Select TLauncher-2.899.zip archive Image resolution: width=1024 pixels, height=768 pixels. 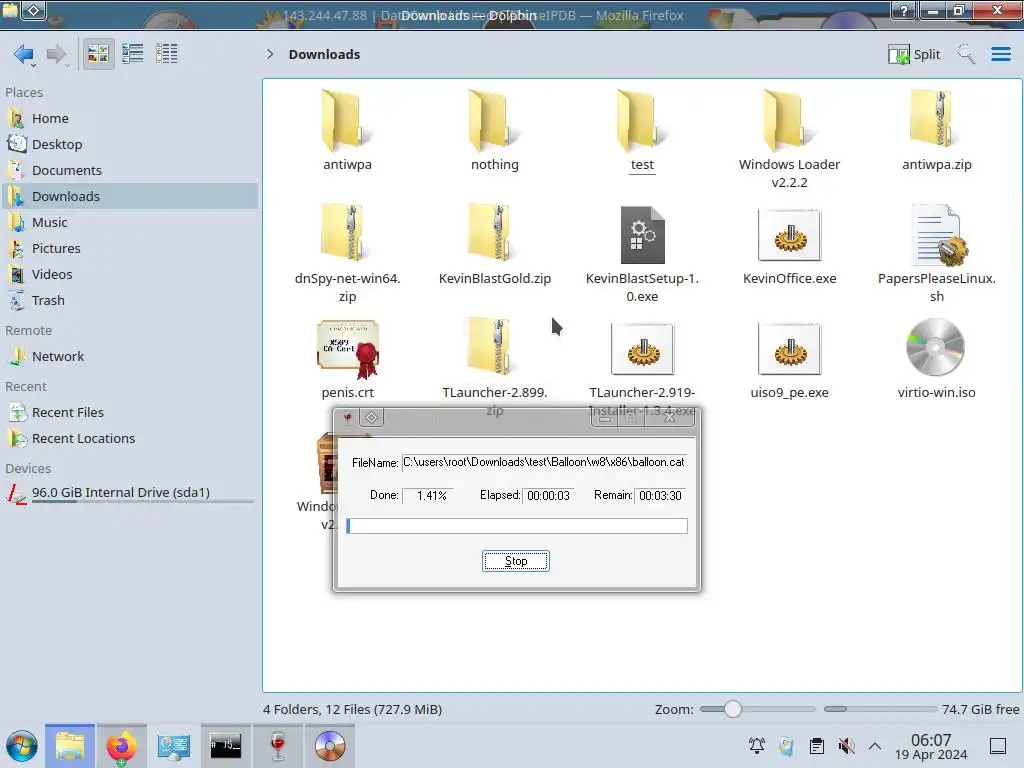coord(494,349)
